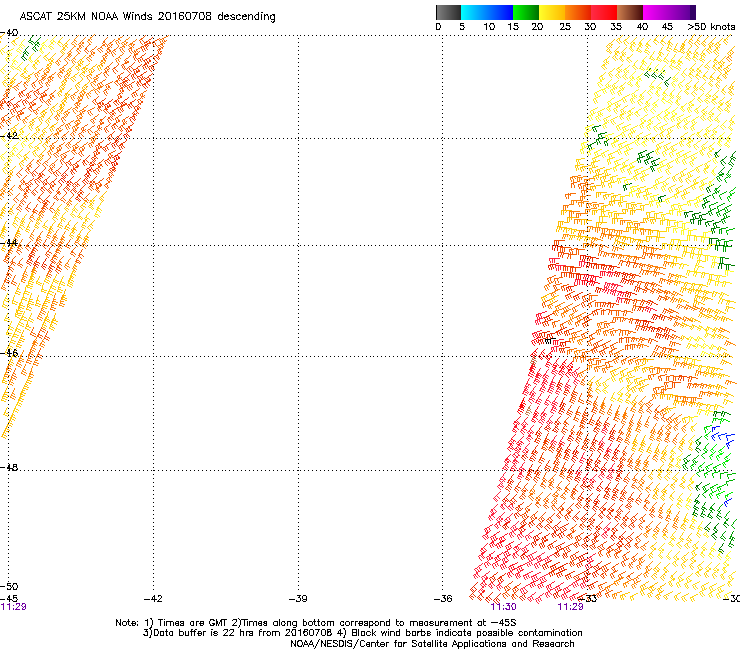Choose the brown 35-40 knots legend segment
This screenshot has height=650, width=740.
tap(630, 12)
